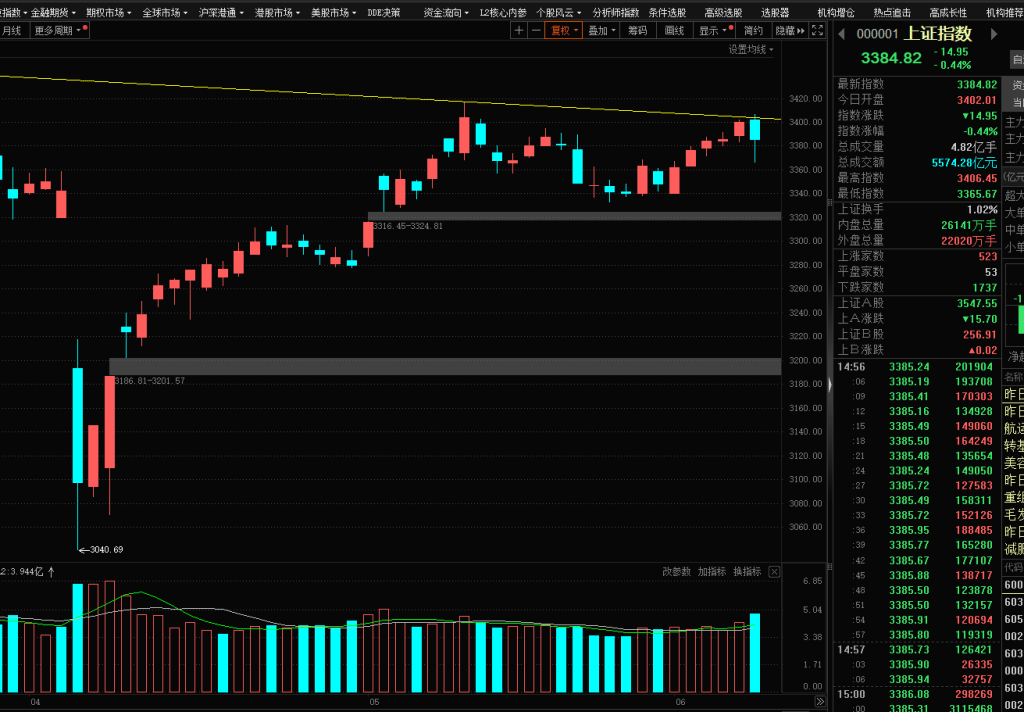Click the 简约 simple view button
The width and height of the screenshot is (1024, 712).
pos(753,30)
